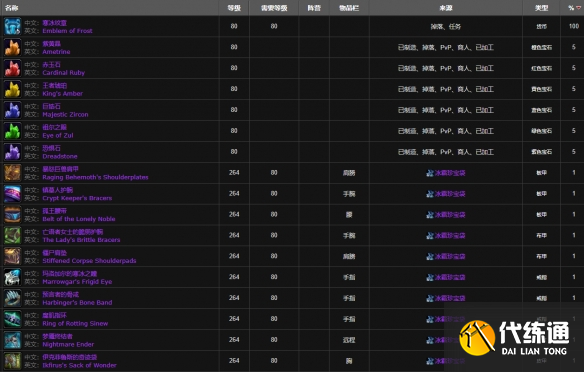Click the Nightmare Ender weapon icon
Viewport: 584px width, 372px height.
click(x=12, y=340)
